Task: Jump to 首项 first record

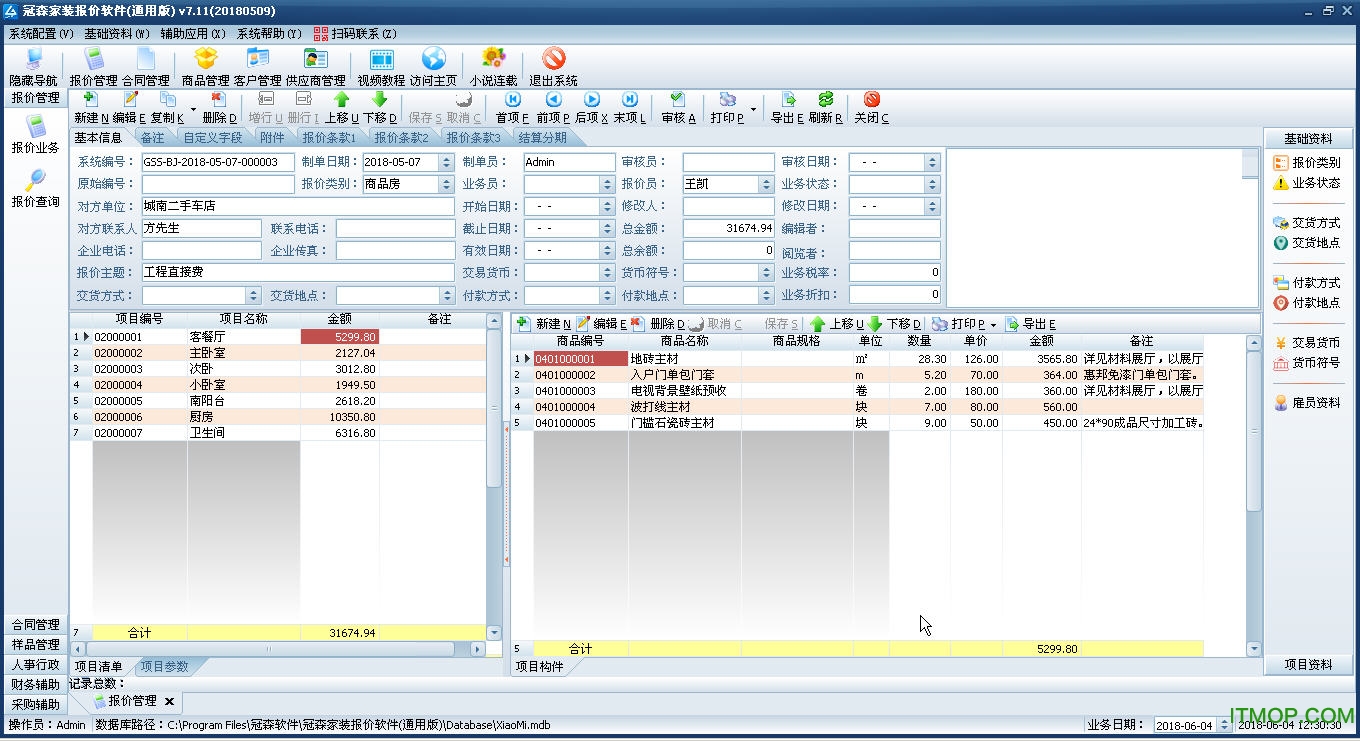Action: click(x=513, y=107)
